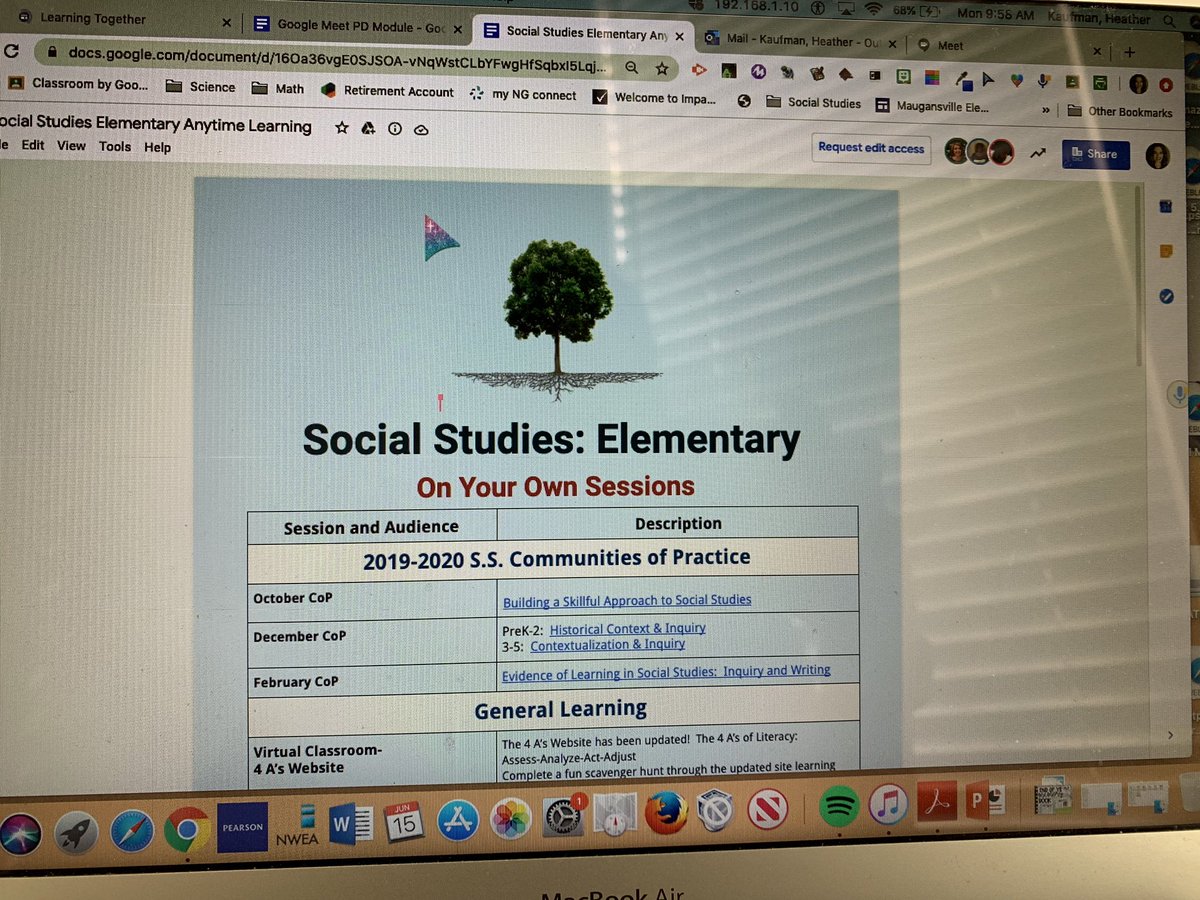Click the microphone extension in Chrome's toolbar

click(1043, 79)
